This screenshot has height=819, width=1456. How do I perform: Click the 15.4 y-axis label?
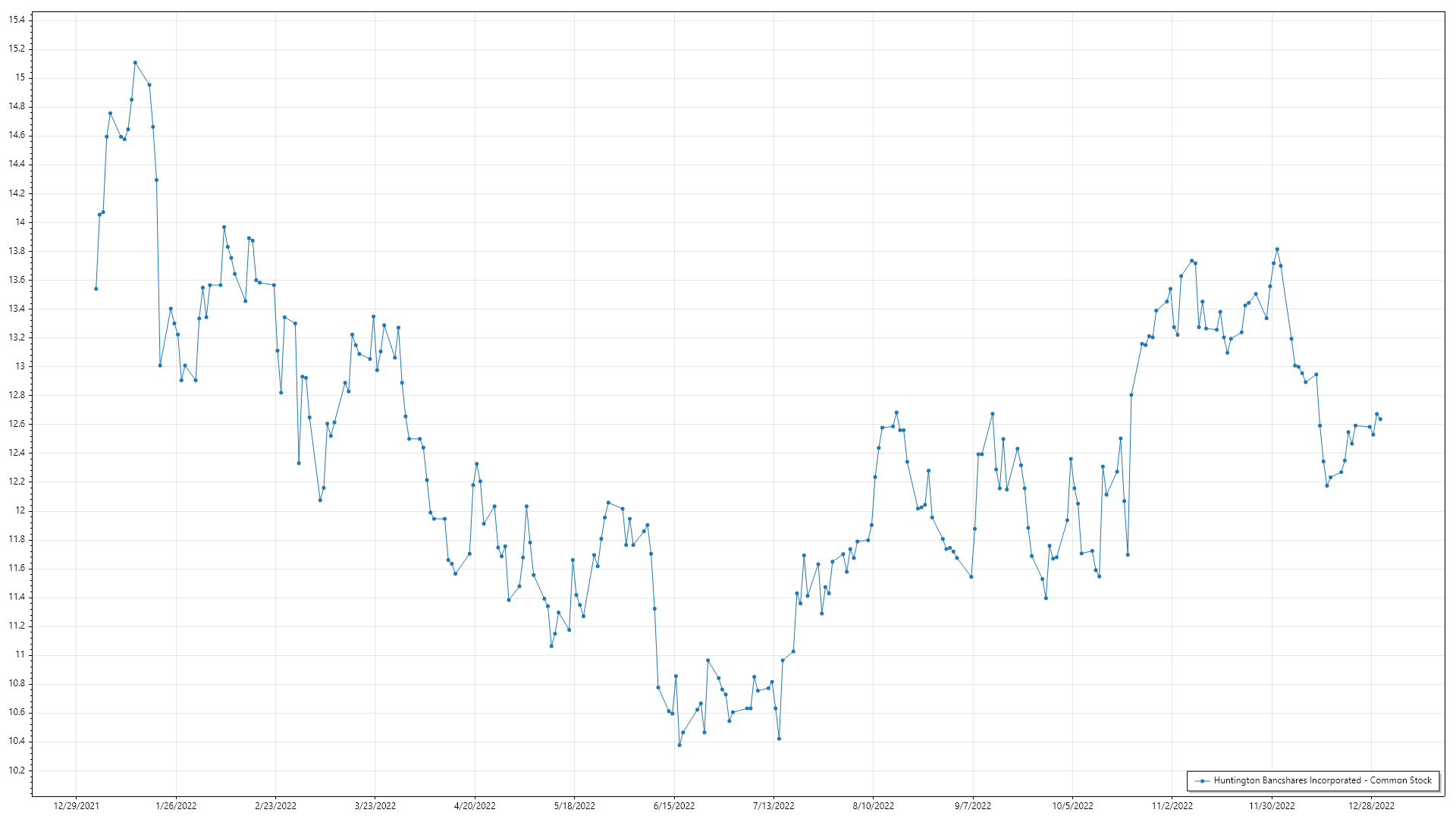tap(17, 20)
